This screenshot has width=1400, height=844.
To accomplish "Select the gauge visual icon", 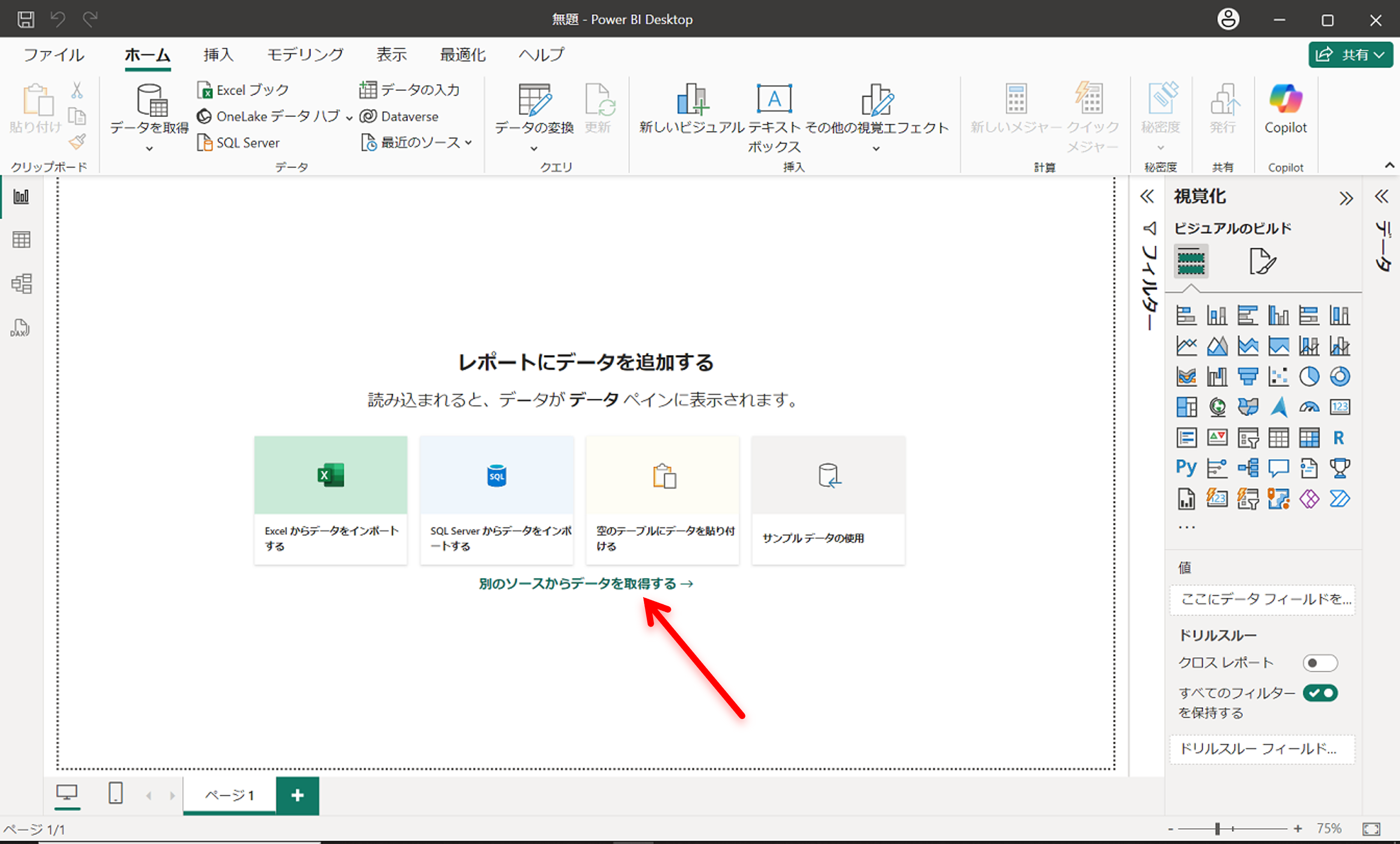I will (x=1309, y=407).
